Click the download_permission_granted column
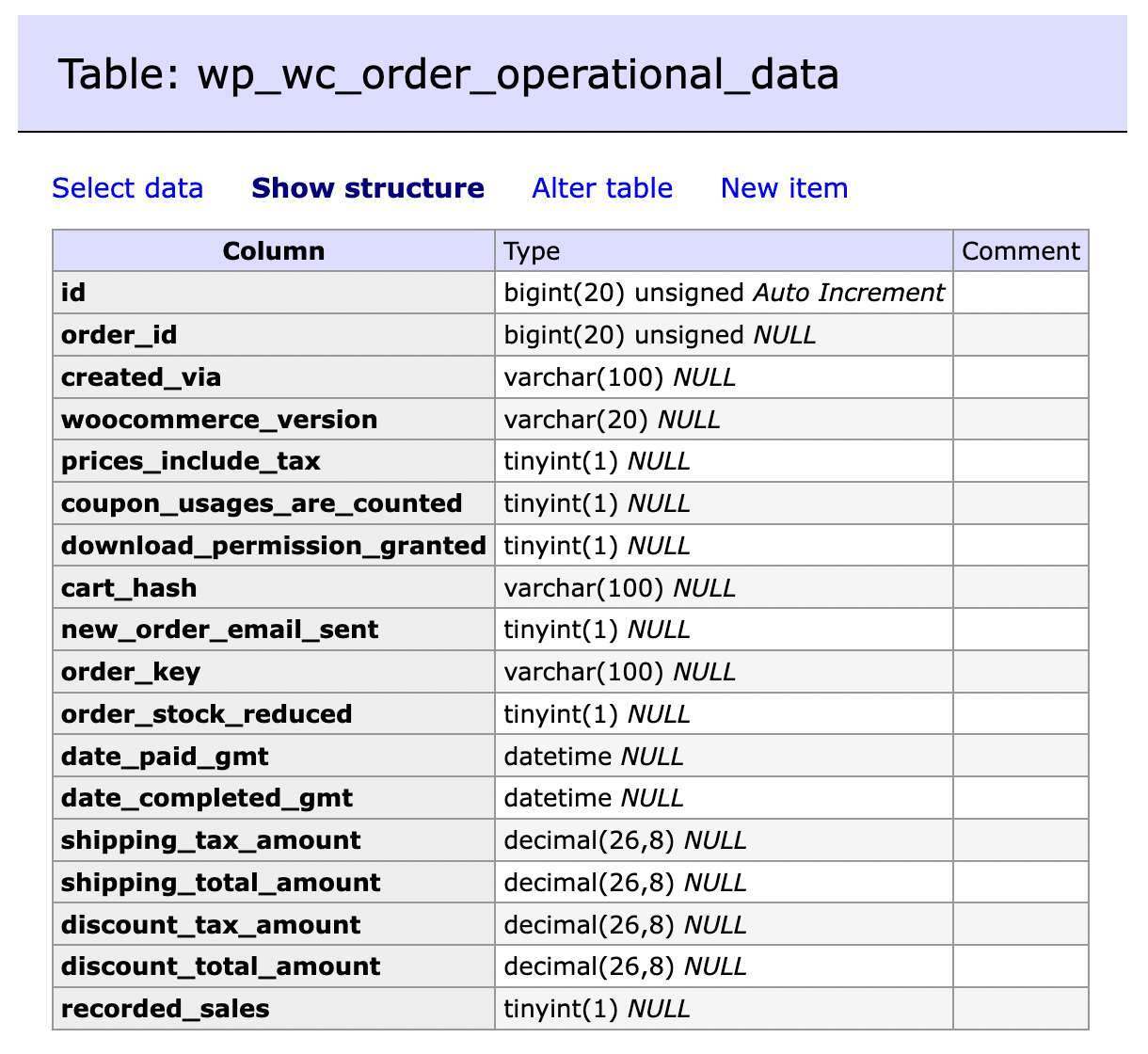The height and width of the screenshot is (1054, 1148). [274, 545]
